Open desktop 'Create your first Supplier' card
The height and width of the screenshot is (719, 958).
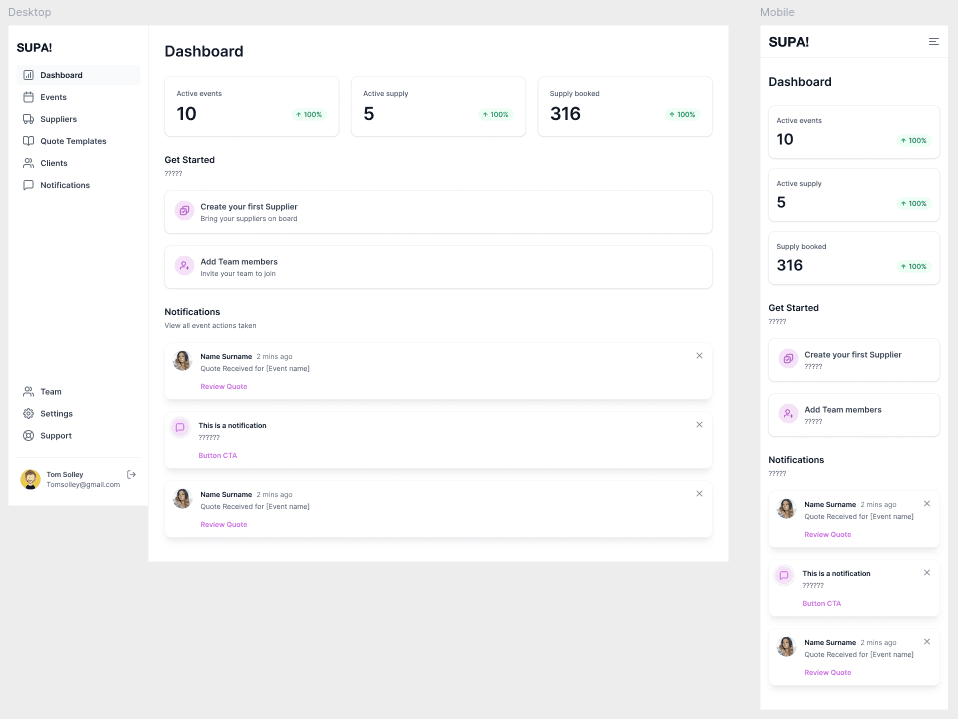[x=438, y=212]
